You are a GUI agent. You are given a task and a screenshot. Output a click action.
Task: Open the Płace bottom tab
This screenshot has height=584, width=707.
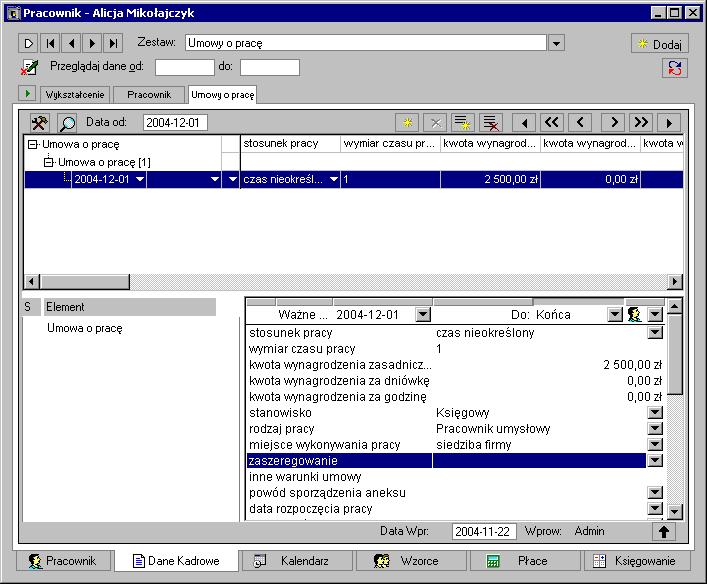click(x=525, y=561)
